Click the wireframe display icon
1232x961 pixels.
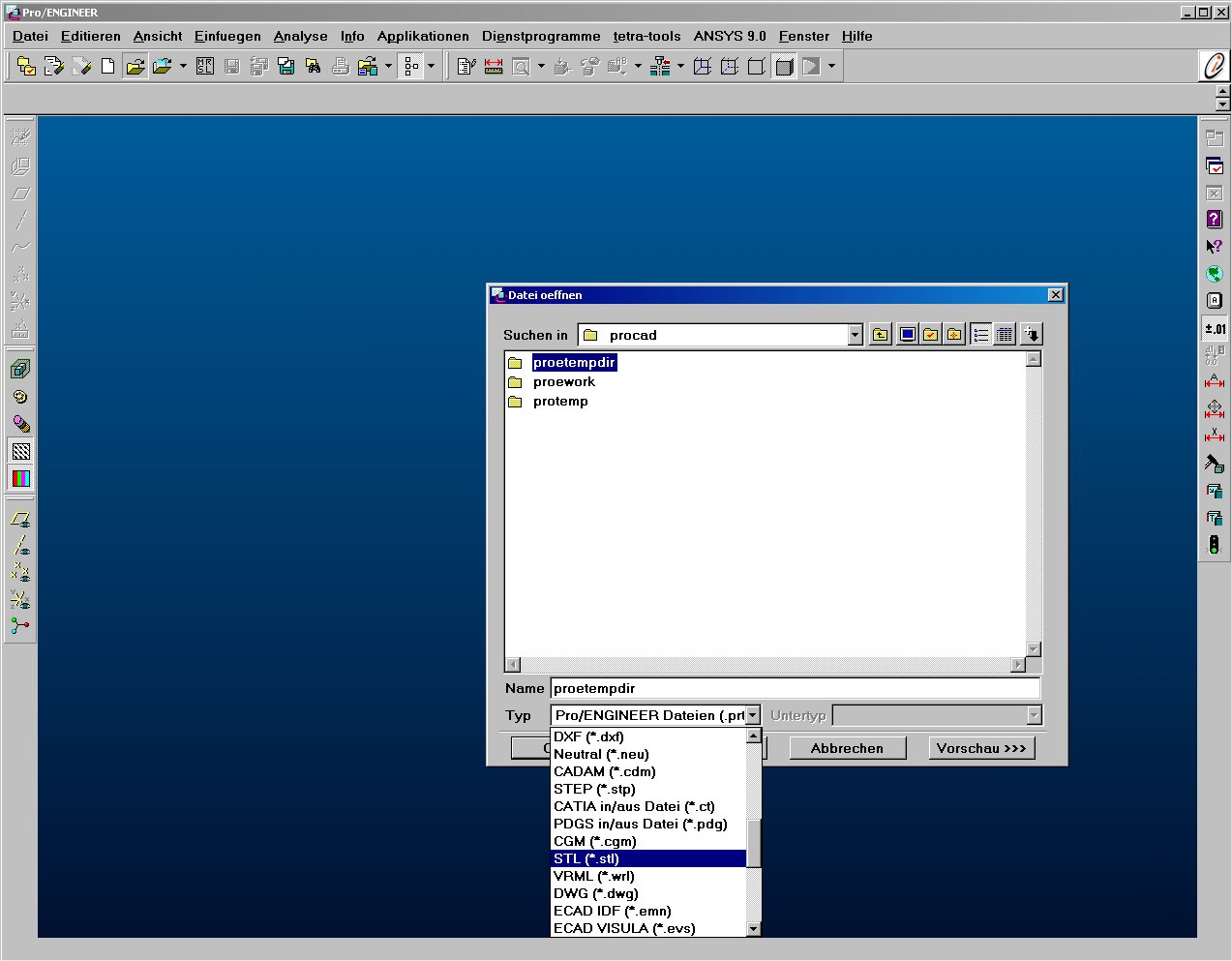[x=703, y=67]
